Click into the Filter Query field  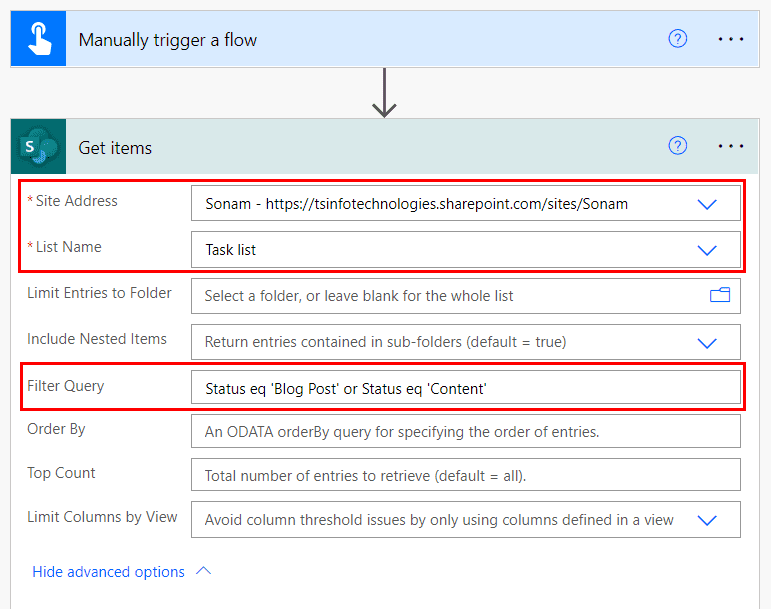(466, 387)
